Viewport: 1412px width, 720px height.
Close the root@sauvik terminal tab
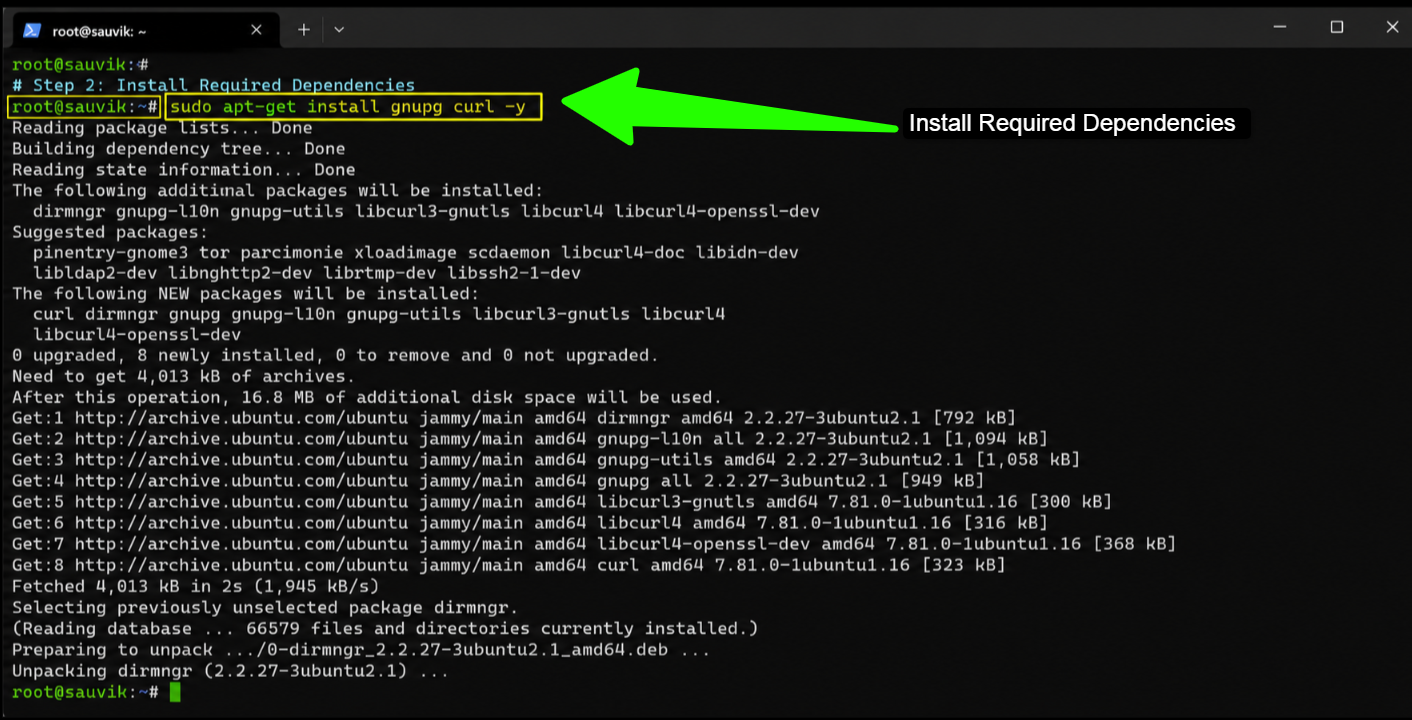click(x=257, y=30)
